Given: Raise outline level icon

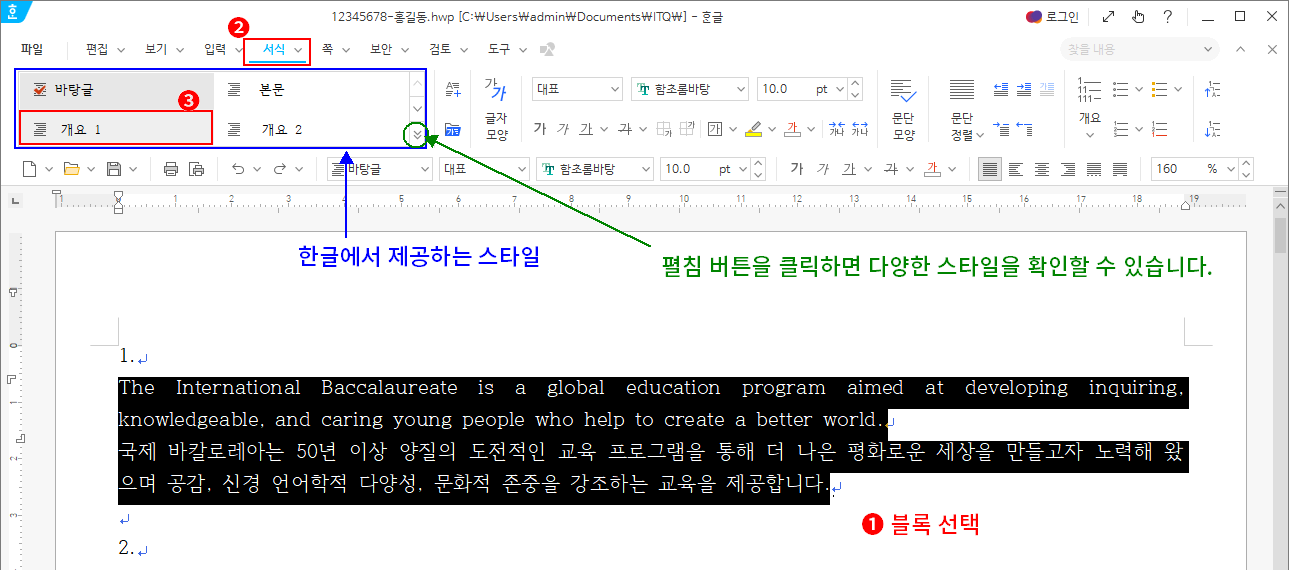Looking at the screenshot, I should pos(1213,89).
